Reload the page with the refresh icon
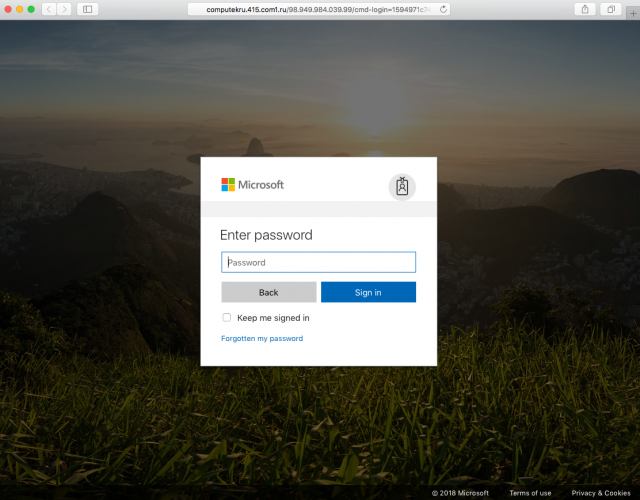Image resolution: width=640 pixels, height=500 pixels. (443, 9)
